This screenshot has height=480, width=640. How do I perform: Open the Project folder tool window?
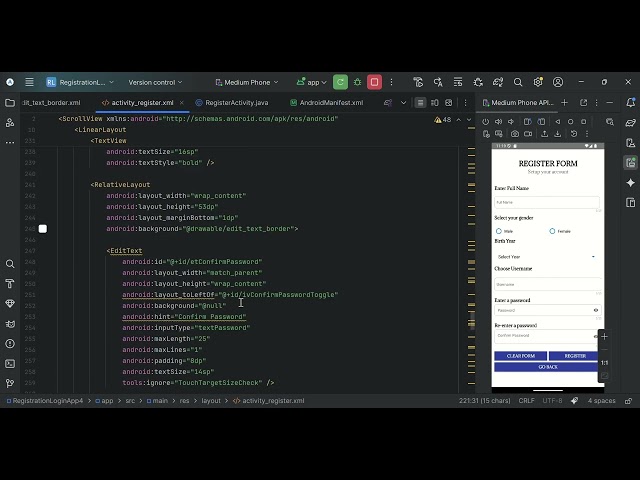tap(10, 102)
